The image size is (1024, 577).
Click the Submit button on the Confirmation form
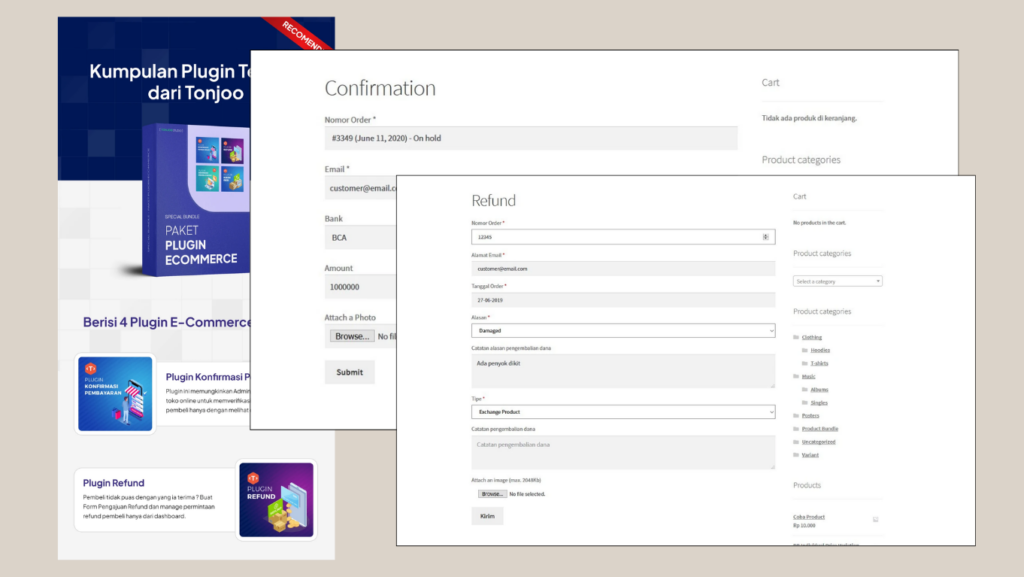tap(349, 372)
